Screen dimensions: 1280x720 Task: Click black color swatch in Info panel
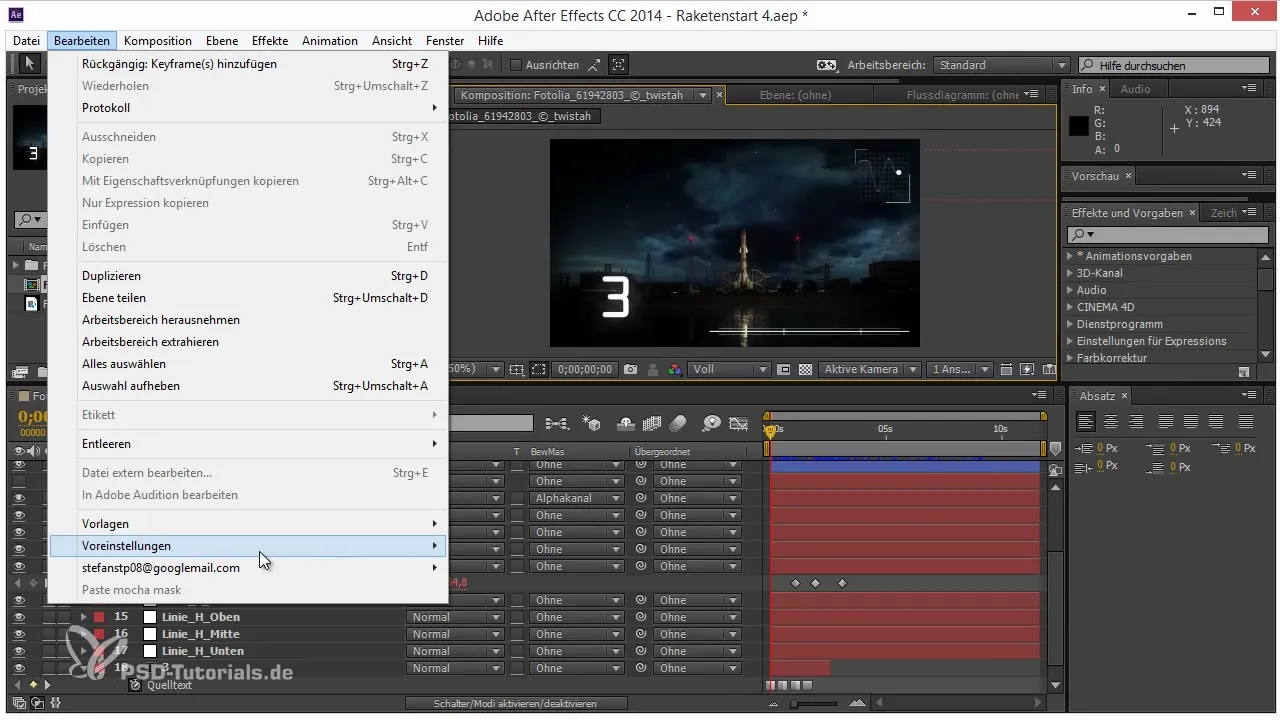coord(1078,127)
